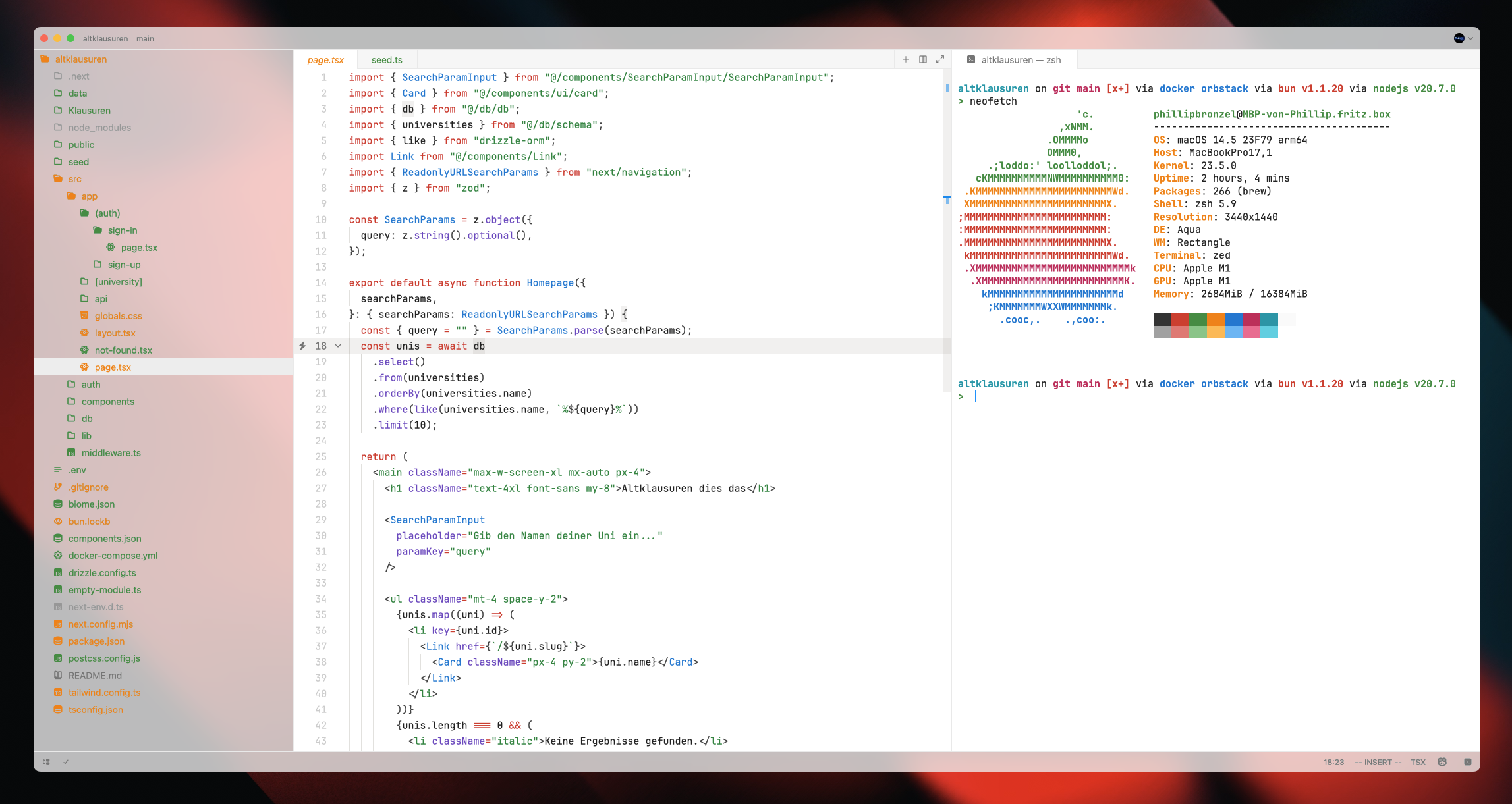Open page.tsx inside the sign-in folder
Viewport: 1512px width, 804px height.
pyautogui.click(x=163, y=248)
